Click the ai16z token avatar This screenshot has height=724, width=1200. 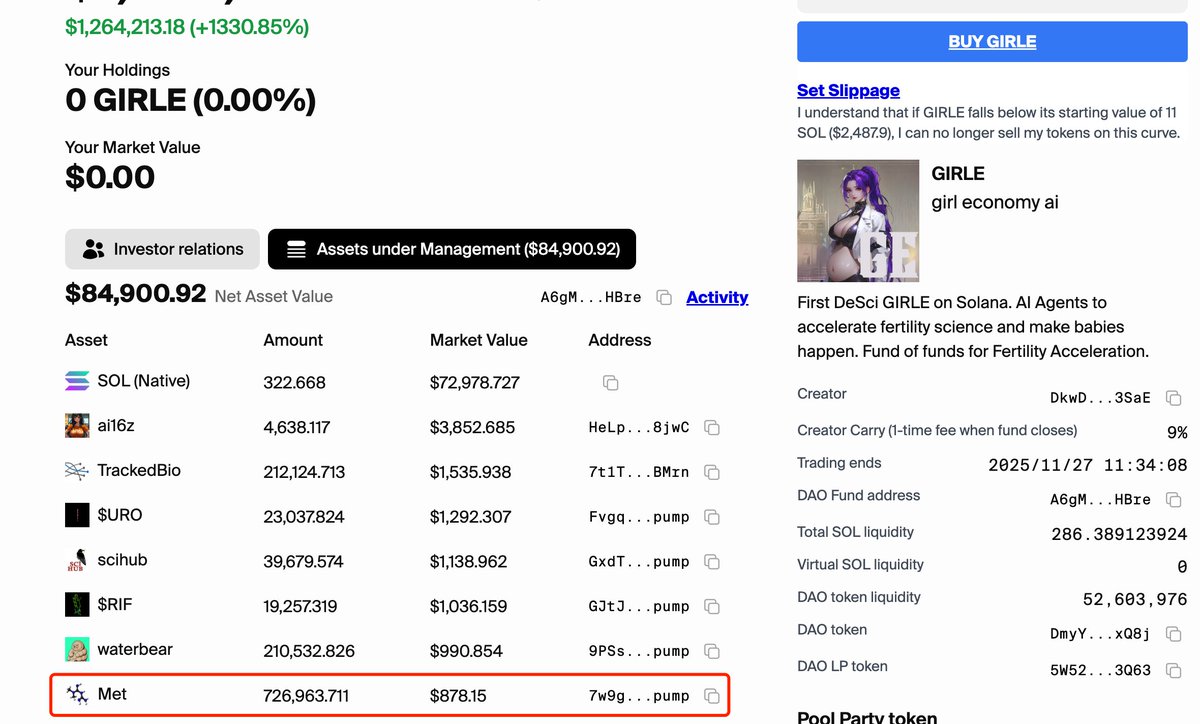coord(77,426)
